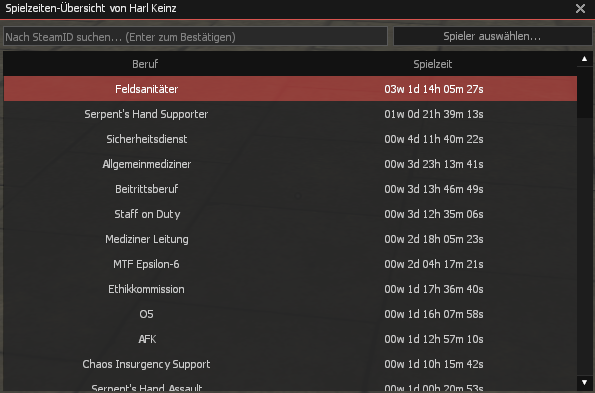This screenshot has height=393, width=595.
Task: Focus the SteamID search field
Action: click(x=195, y=36)
